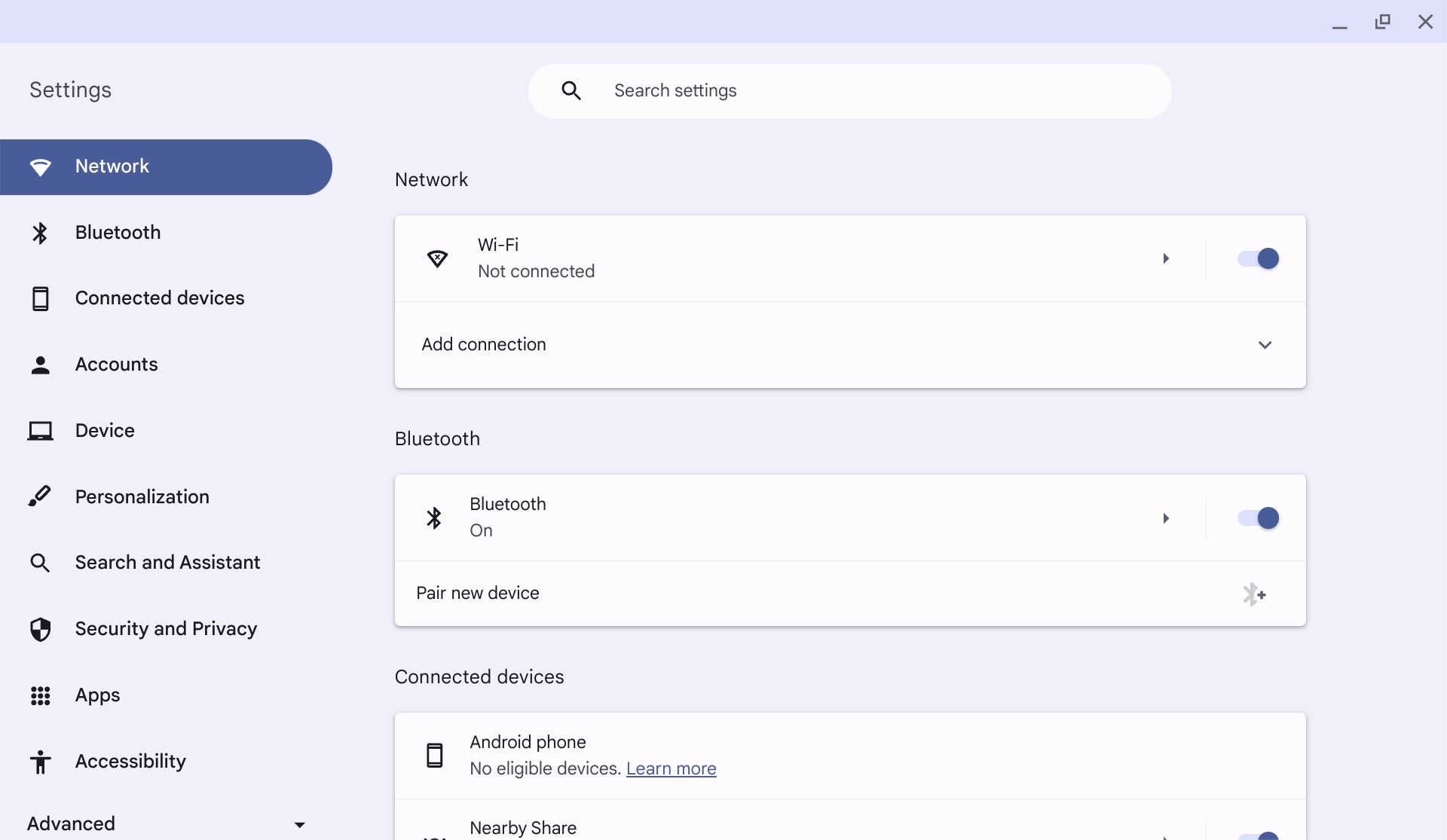
Task: Select the Apps menu item
Action: click(97, 695)
